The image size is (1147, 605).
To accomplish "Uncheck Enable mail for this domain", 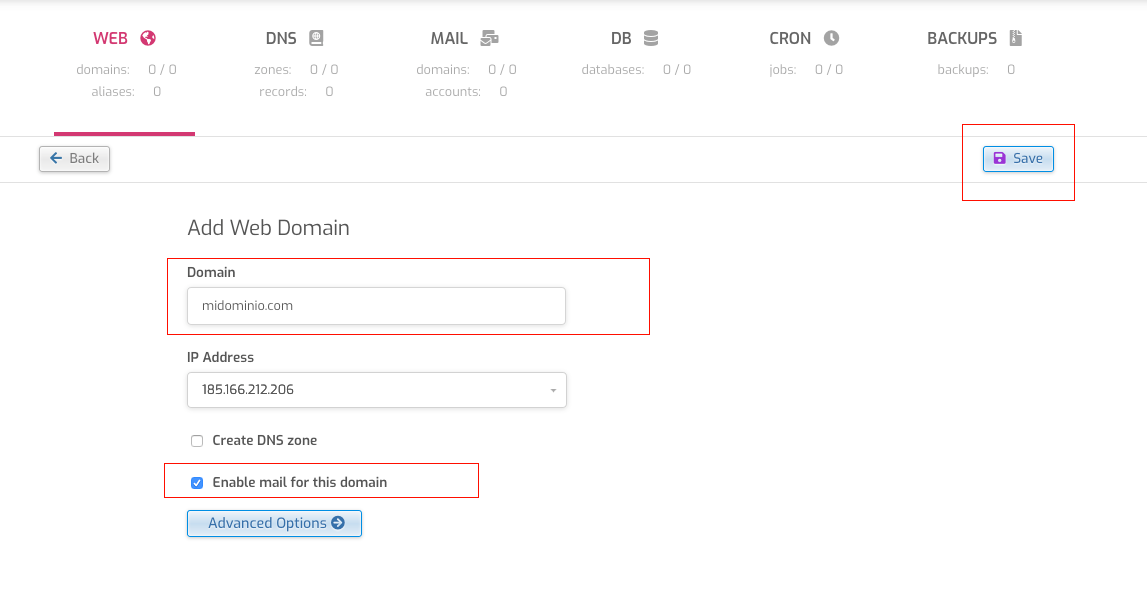I will tap(197, 483).
